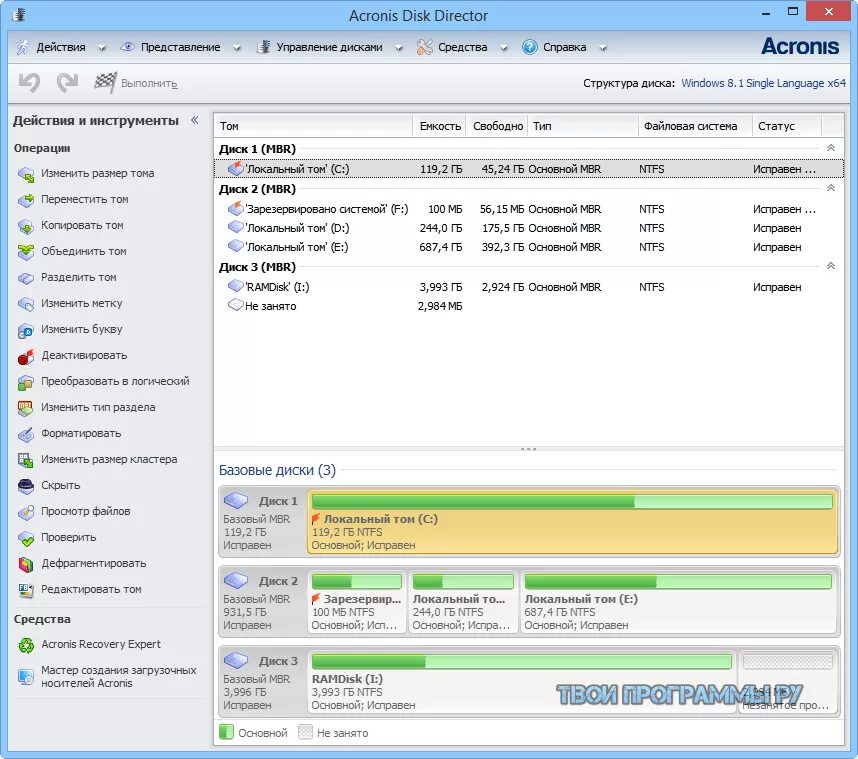This screenshot has width=858, height=759.
Task: Click the Изменить тип раздела icon
Action: [x=26, y=408]
